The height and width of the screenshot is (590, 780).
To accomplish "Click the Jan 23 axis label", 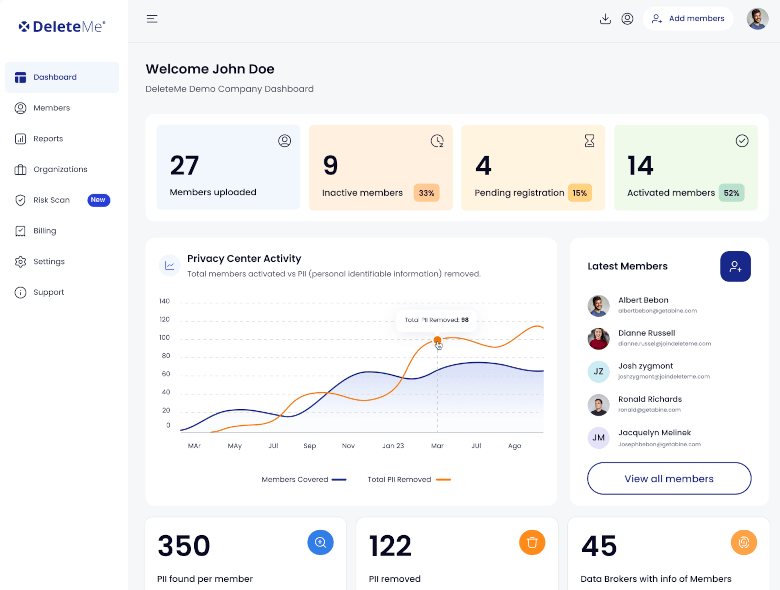I will (x=393, y=446).
